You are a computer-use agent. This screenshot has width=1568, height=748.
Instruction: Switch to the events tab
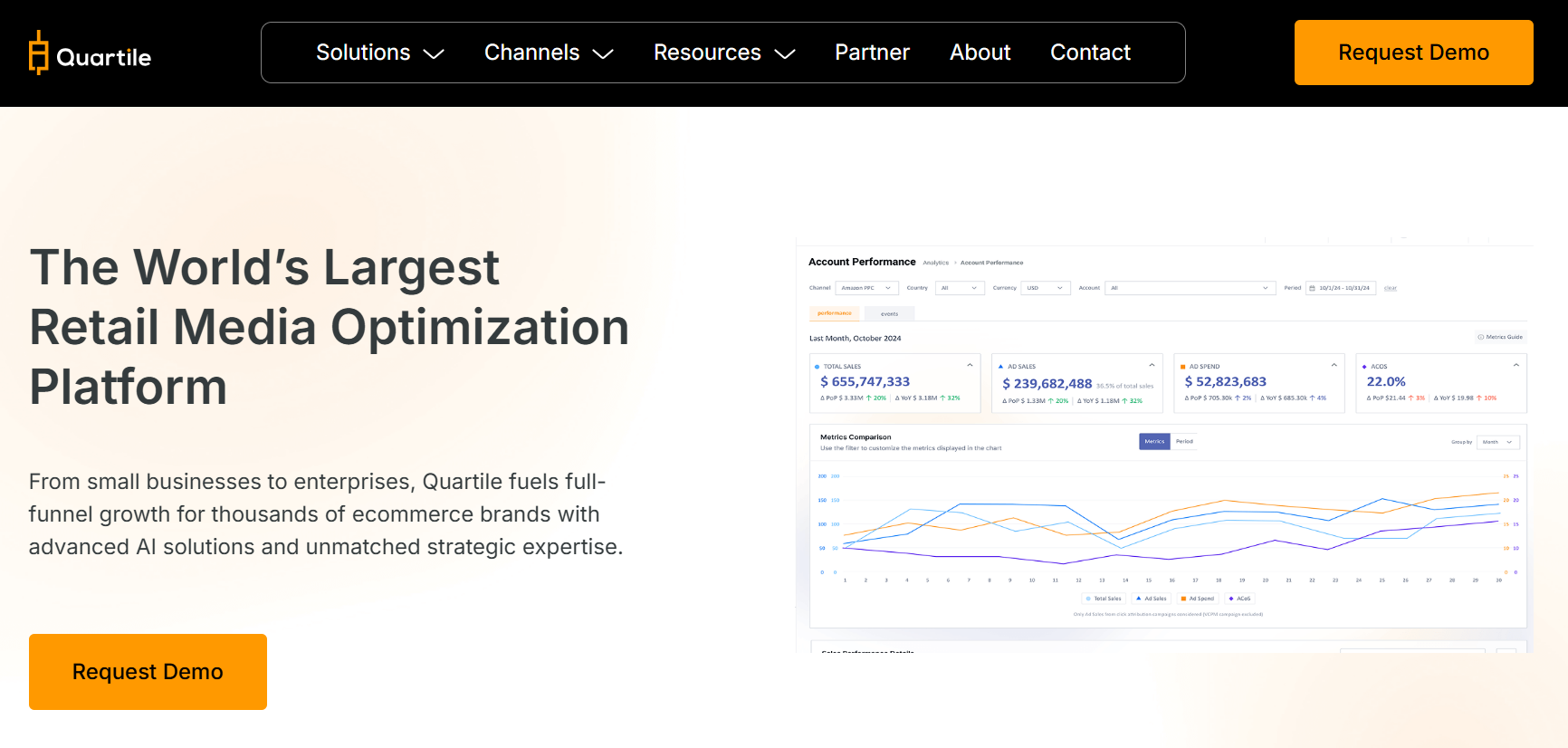coord(890,313)
